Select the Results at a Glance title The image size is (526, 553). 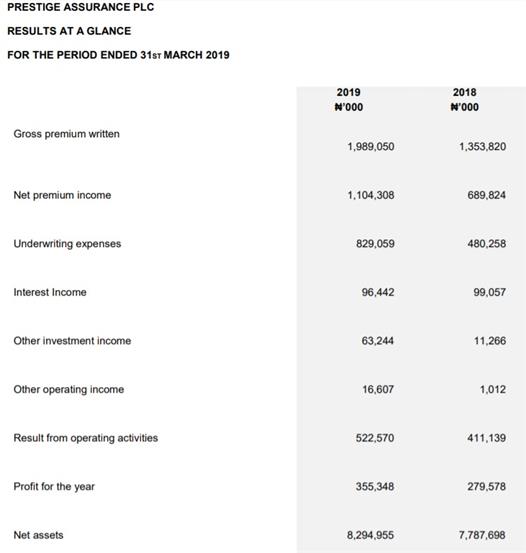tap(69, 31)
